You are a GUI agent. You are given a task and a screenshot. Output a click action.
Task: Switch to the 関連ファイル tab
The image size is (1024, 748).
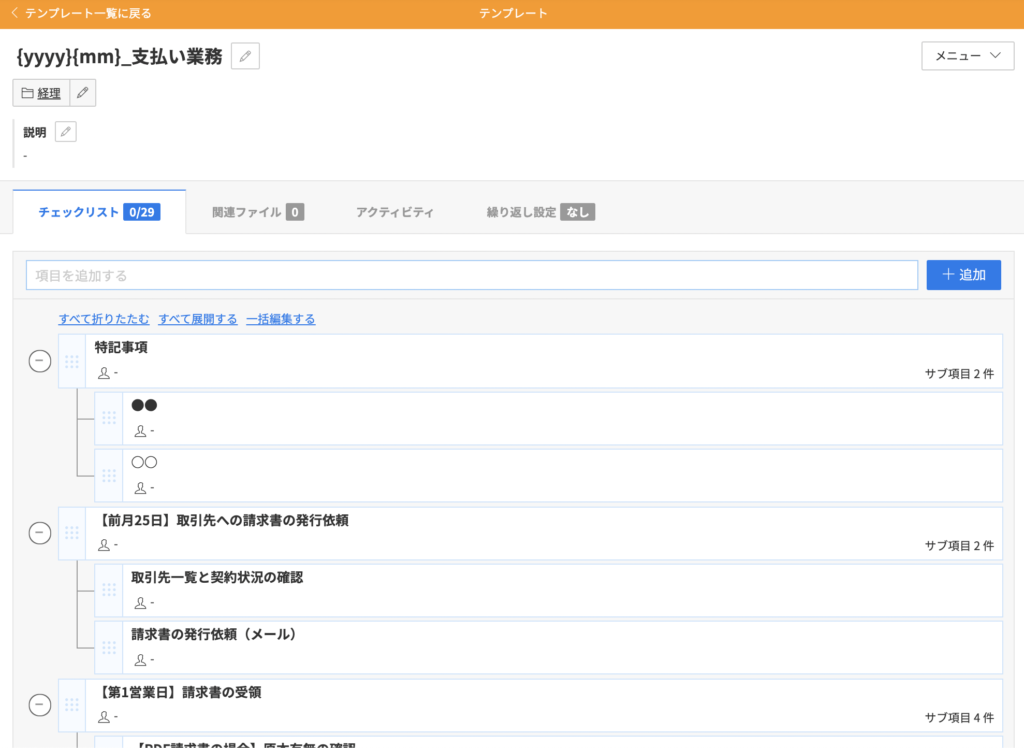(257, 212)
